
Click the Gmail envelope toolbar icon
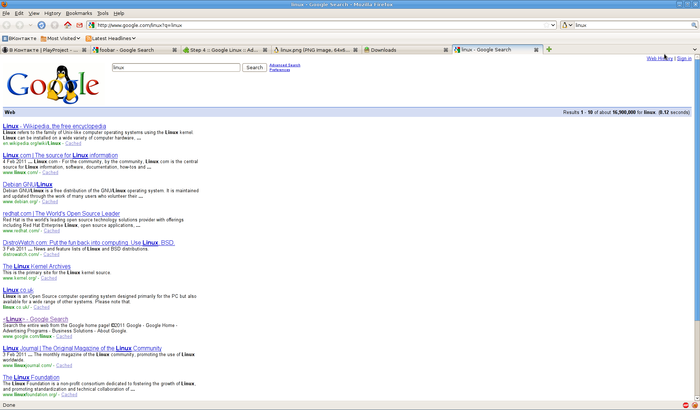coord(79,25)
